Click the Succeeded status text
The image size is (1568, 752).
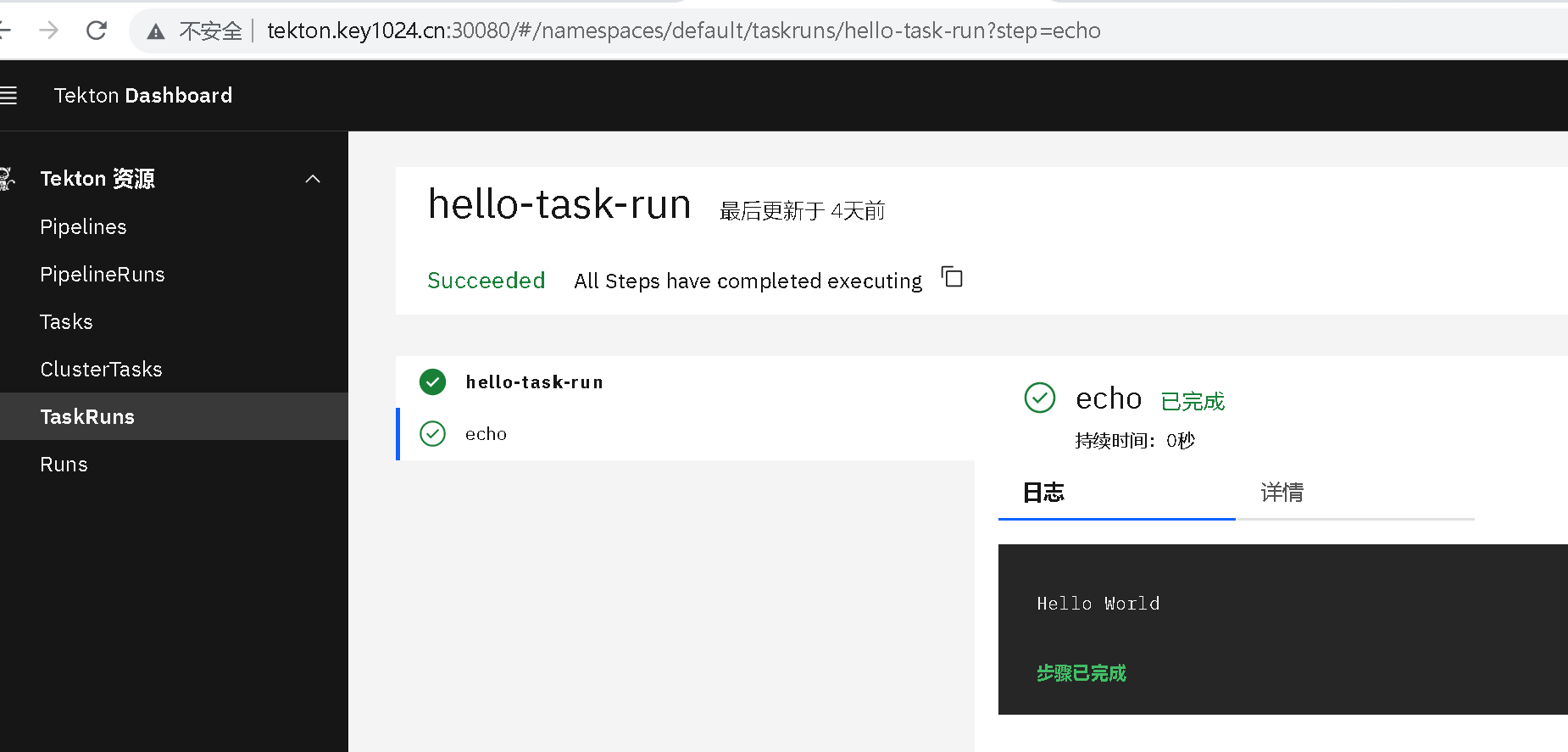click(486, 281)
